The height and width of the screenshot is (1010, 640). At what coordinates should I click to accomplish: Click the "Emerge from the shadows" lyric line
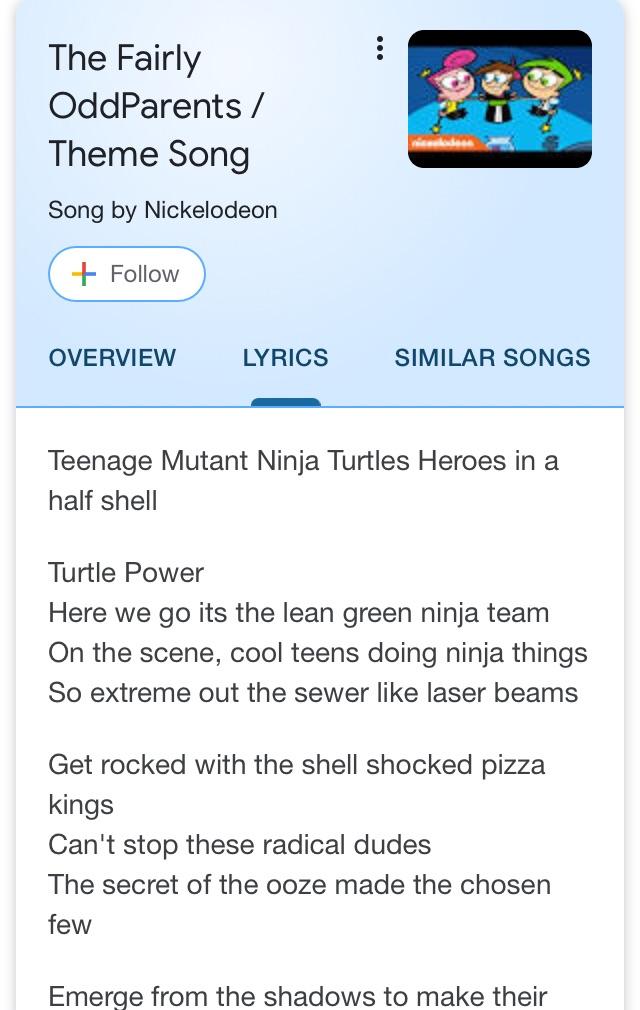[298, 996]
